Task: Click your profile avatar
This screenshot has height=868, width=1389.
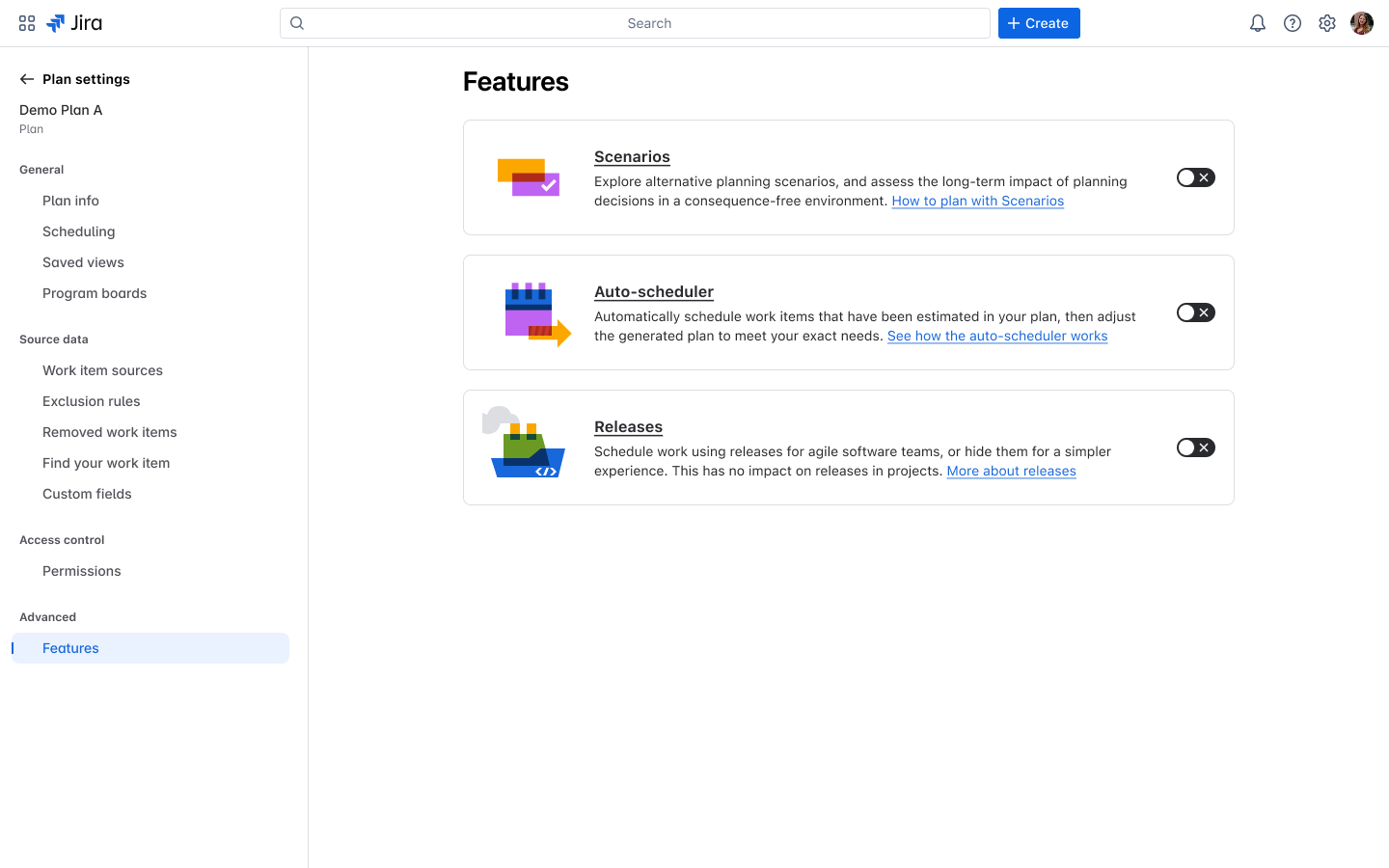Action: pyautogui.click(x=1361, y=22)
